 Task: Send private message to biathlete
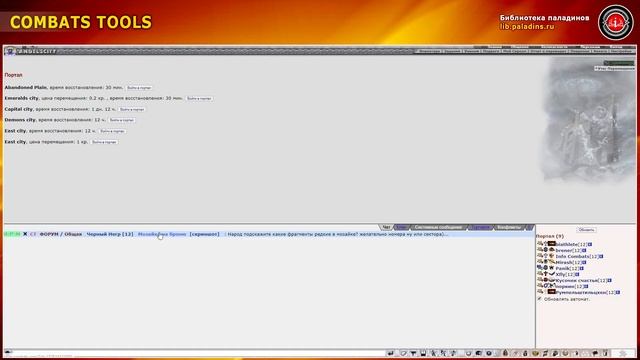coord(540,244)
